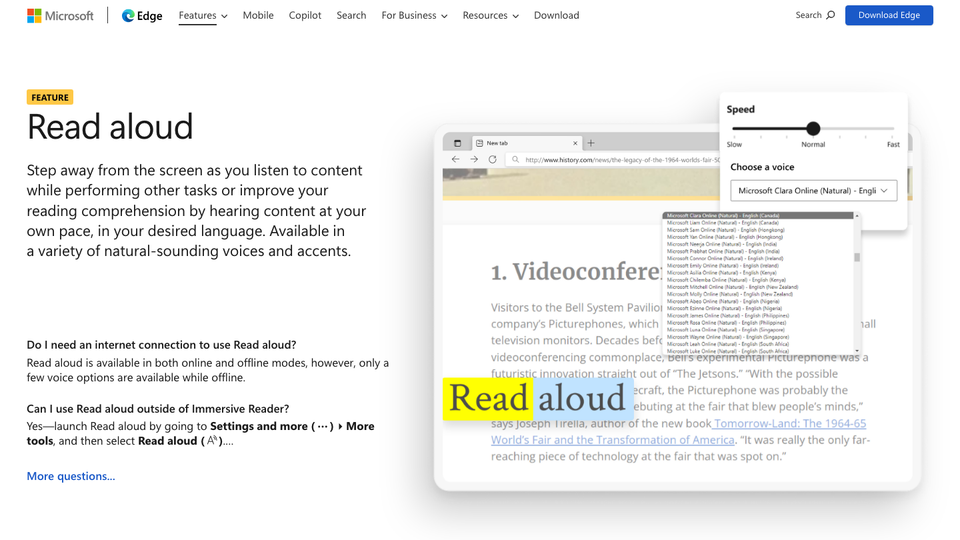Close the New tab in the mockup
This screenshot has height=540, width=960.
coord(575,143)
